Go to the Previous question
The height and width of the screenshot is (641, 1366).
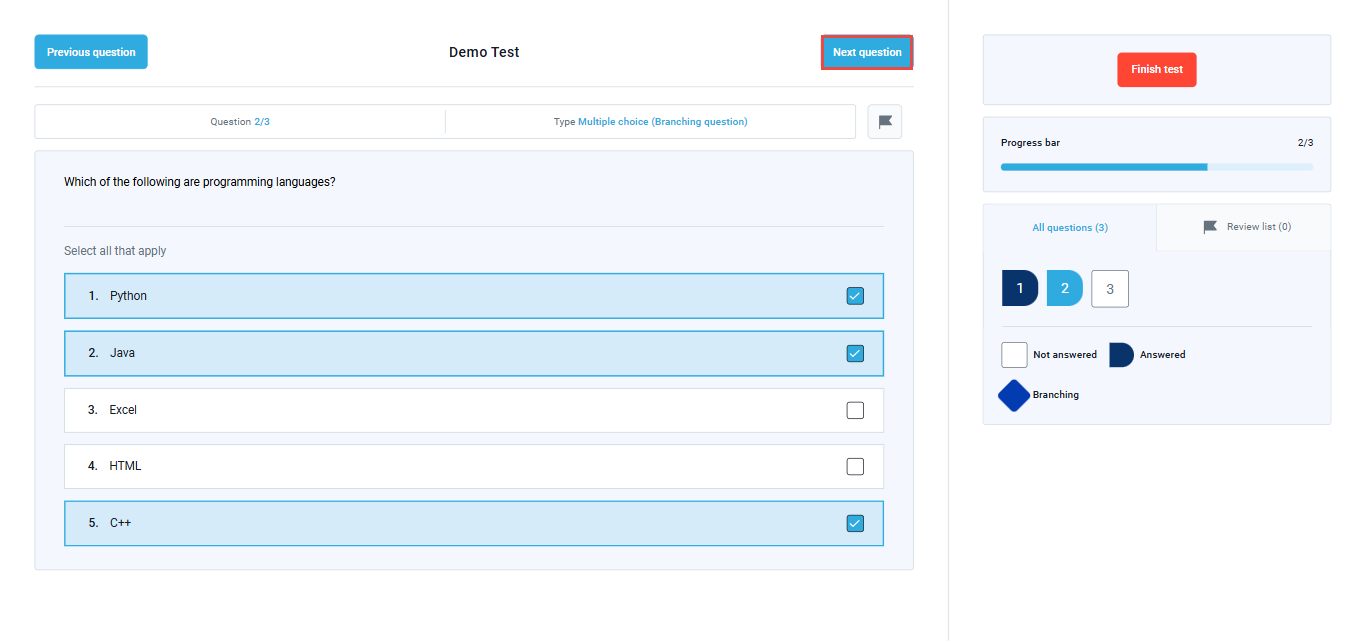91,52
